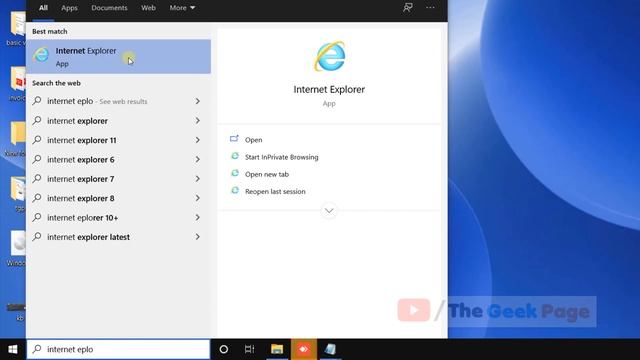Choose Reopen last session action
The height and width of the screenshot is (360, 640).
point(275,191)
